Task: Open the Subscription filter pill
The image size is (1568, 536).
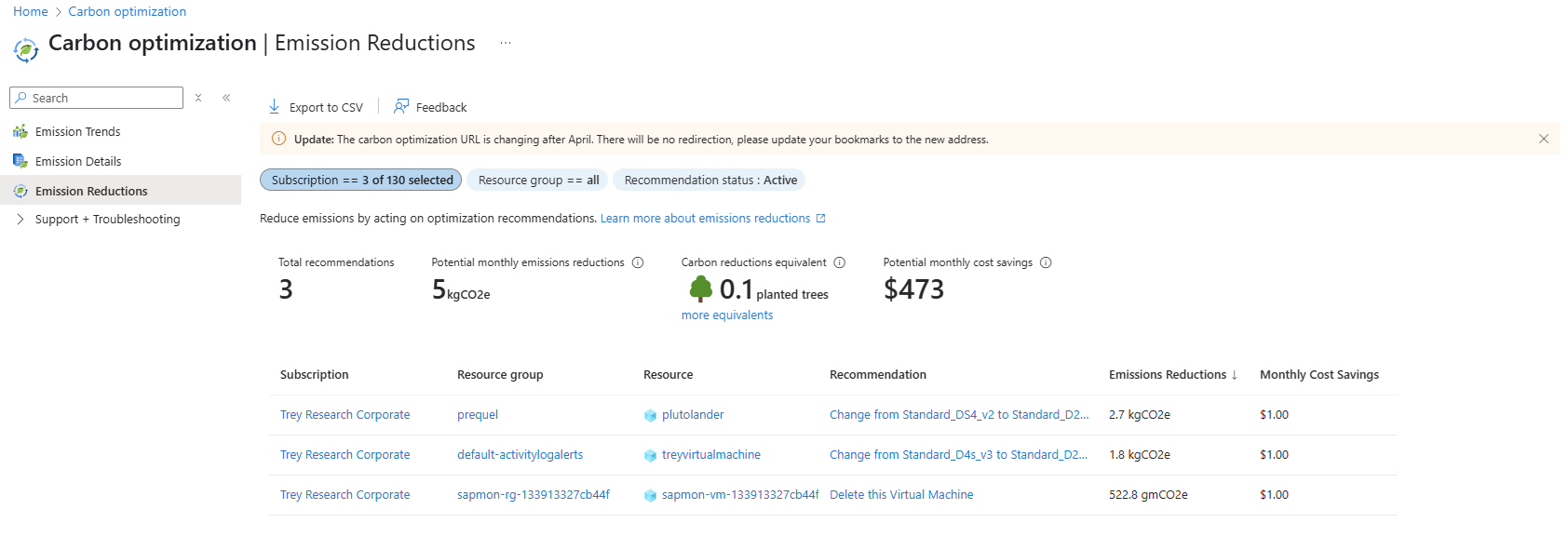Action: (x=361, y=180)
